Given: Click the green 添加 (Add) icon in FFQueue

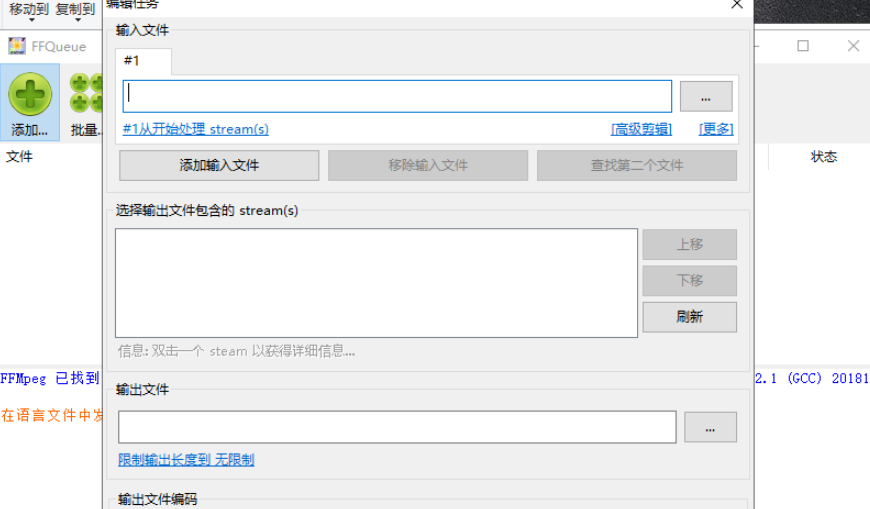Looking at the screenshot, I should coord(30,102).
